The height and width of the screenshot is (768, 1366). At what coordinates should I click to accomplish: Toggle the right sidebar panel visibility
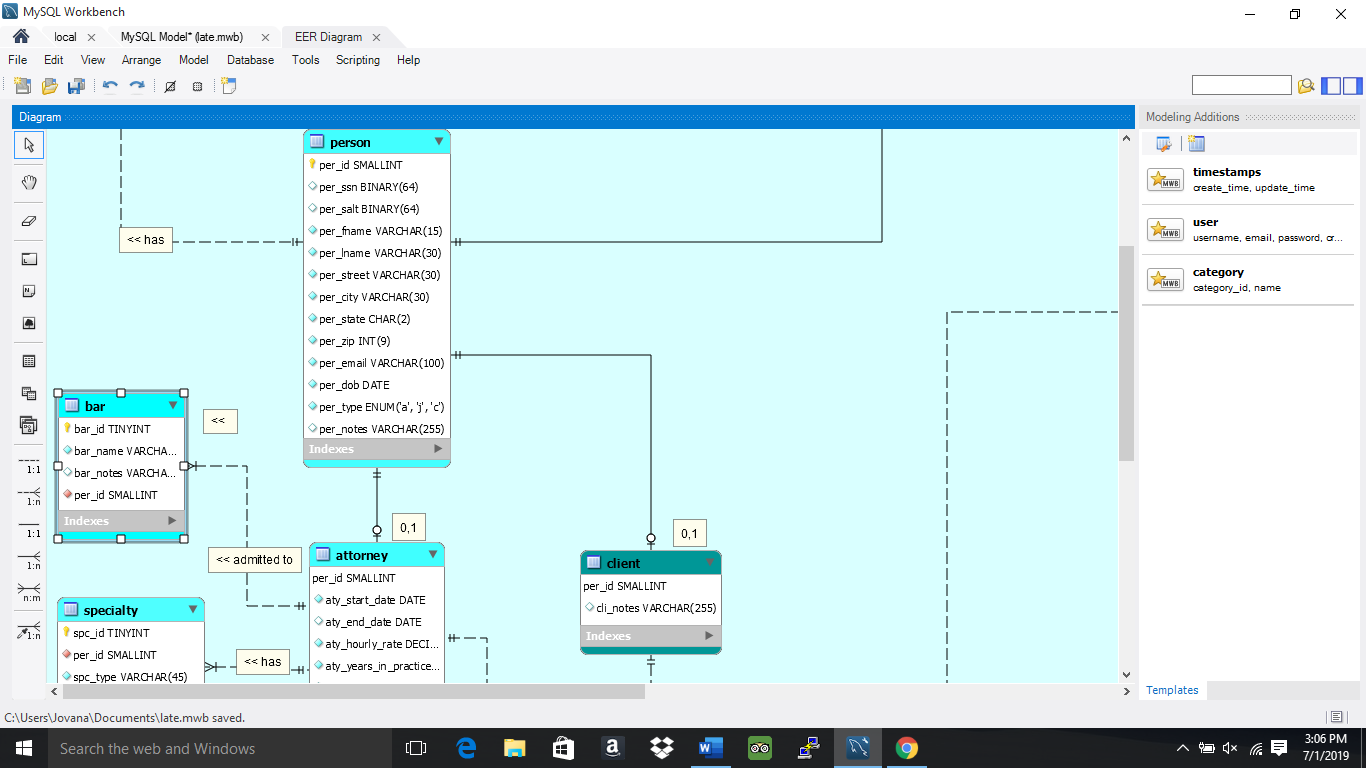1352,86
